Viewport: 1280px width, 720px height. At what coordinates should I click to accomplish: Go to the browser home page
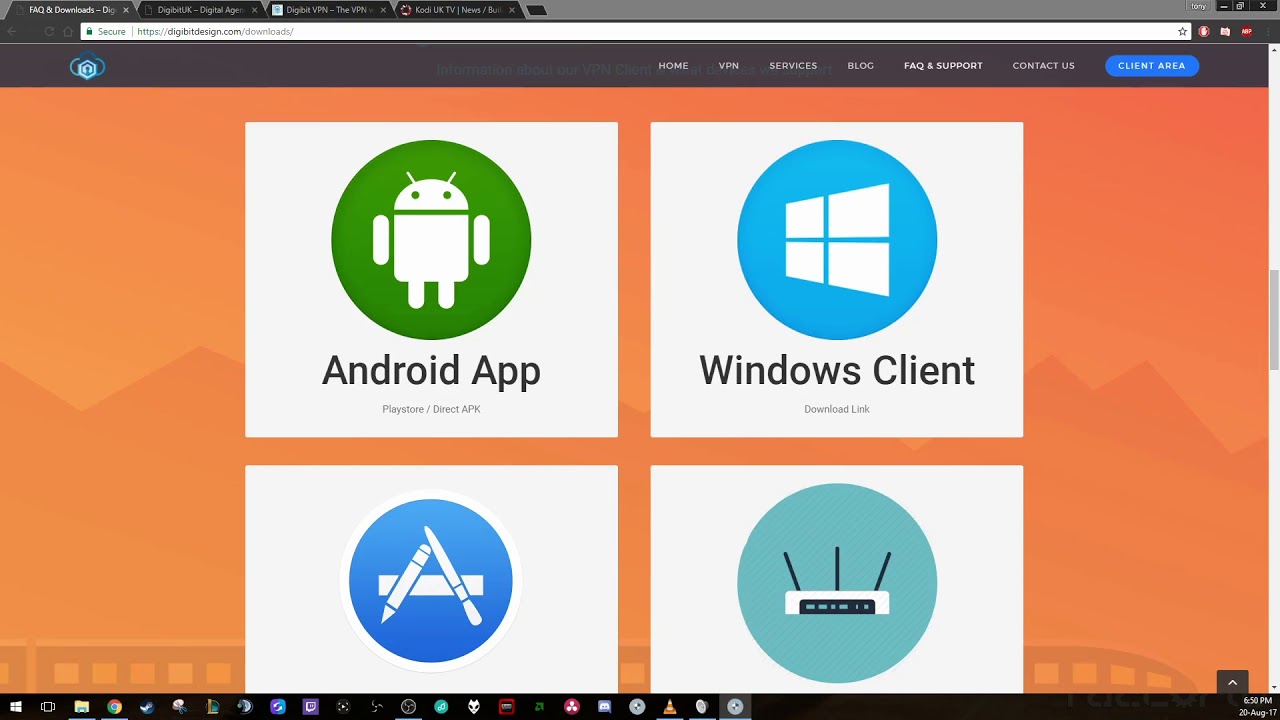click(x=68, y=32)
